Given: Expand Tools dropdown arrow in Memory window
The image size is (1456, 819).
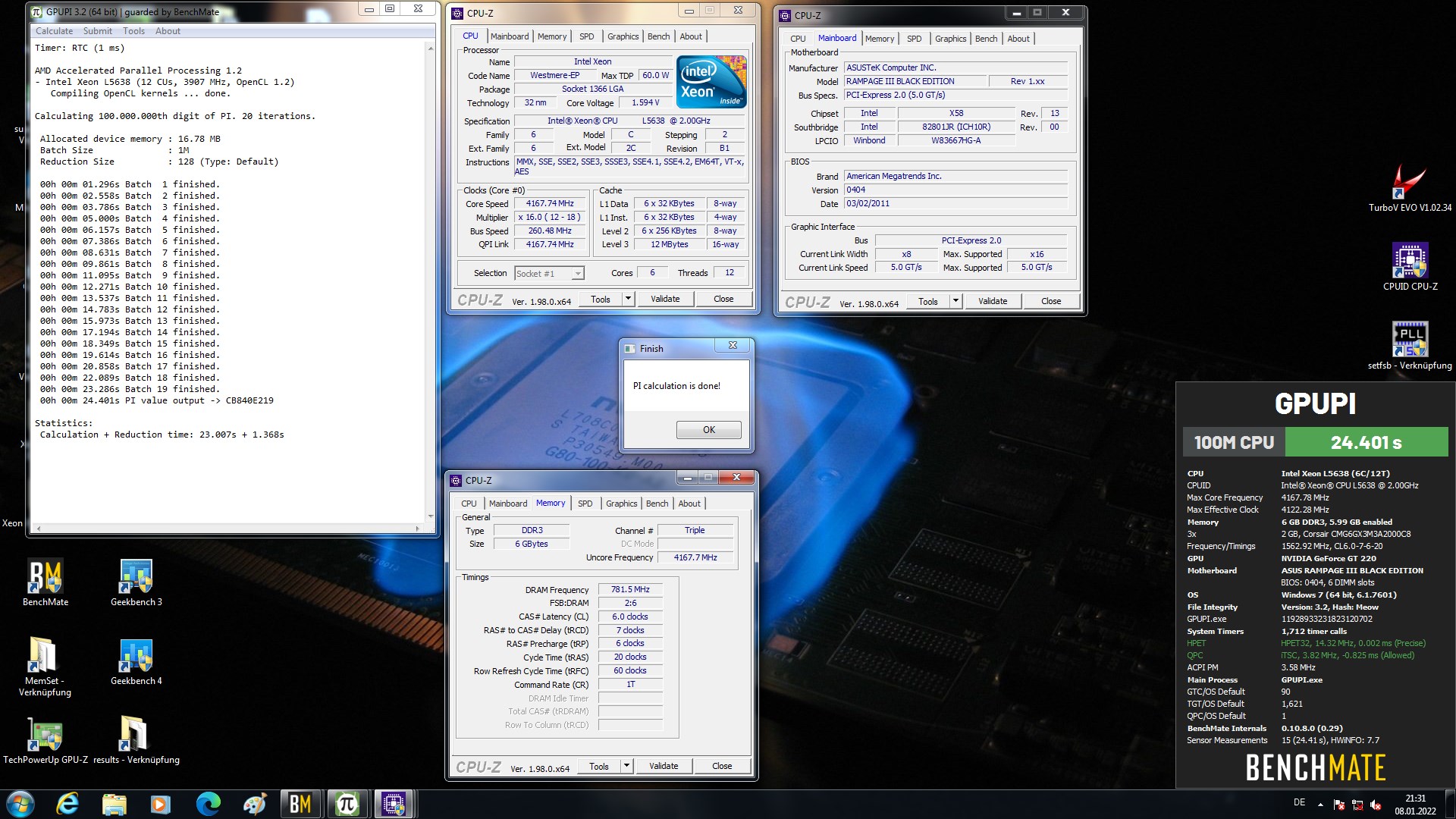Looking at the screenshot, I should tap(626, 766).
